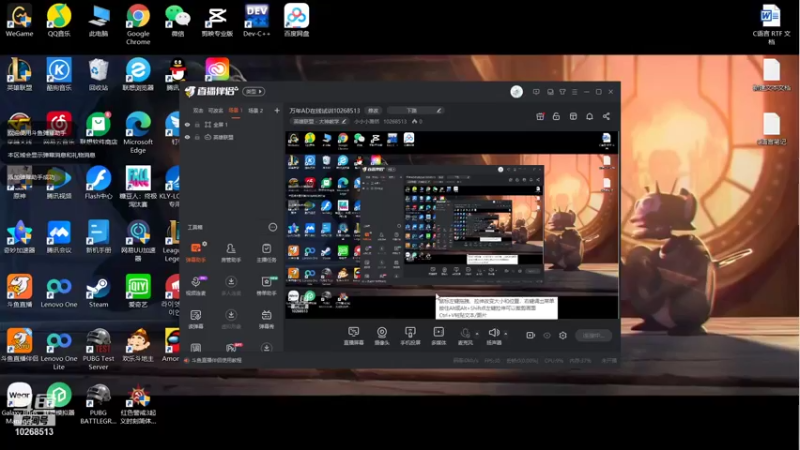Start recording with the record icon
Screen dimensions: 800x450
[x=531, y=335]
